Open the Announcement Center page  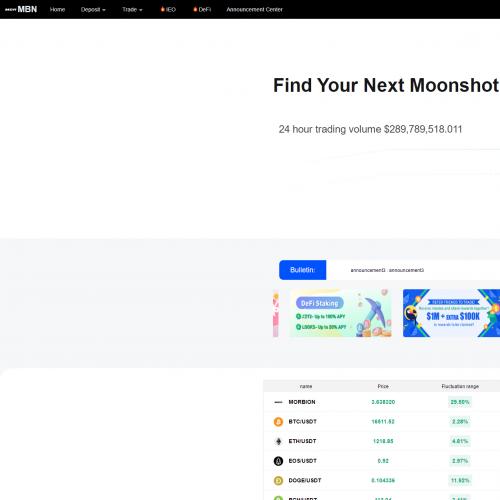(x=254, y=10)
